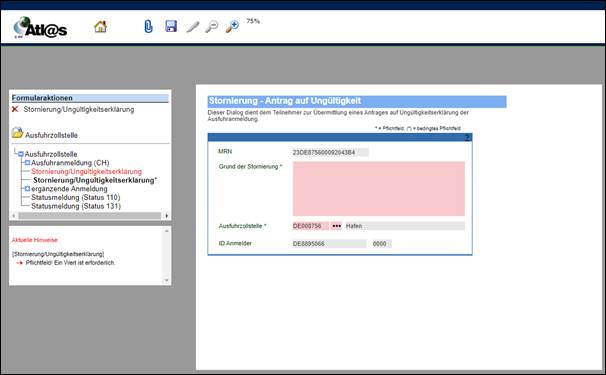
Task: Click the DE000756 Ausfuhrzollstelle code field
Action: point(311,226)
